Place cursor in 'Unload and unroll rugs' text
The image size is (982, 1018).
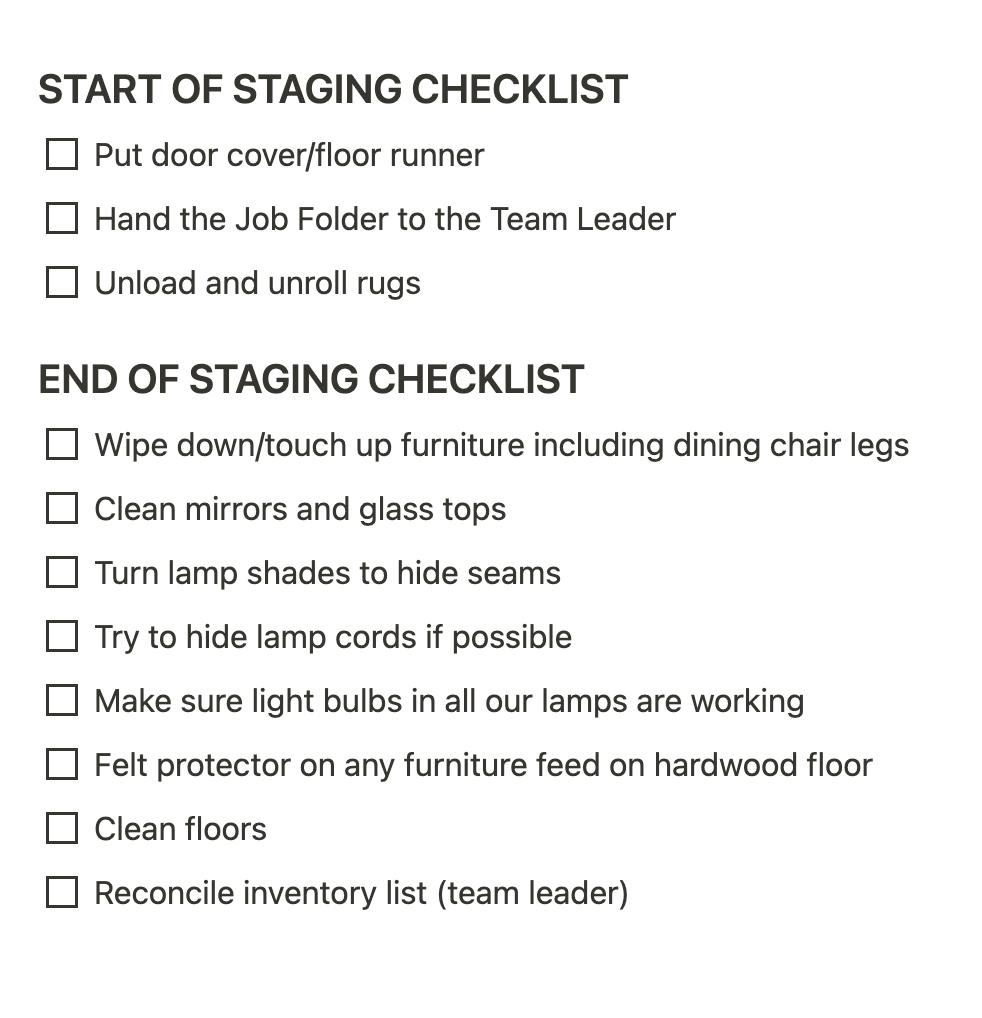pos(257,283)
